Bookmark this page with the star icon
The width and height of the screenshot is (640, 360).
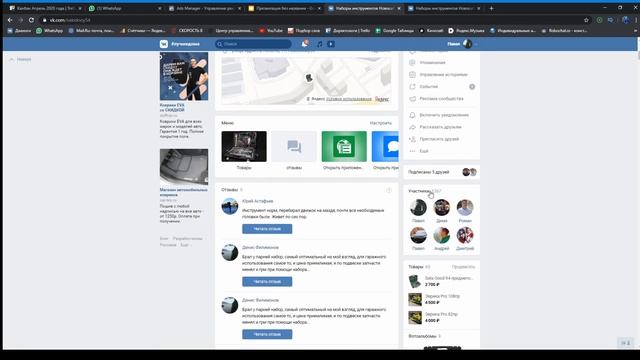click(586, 20)
